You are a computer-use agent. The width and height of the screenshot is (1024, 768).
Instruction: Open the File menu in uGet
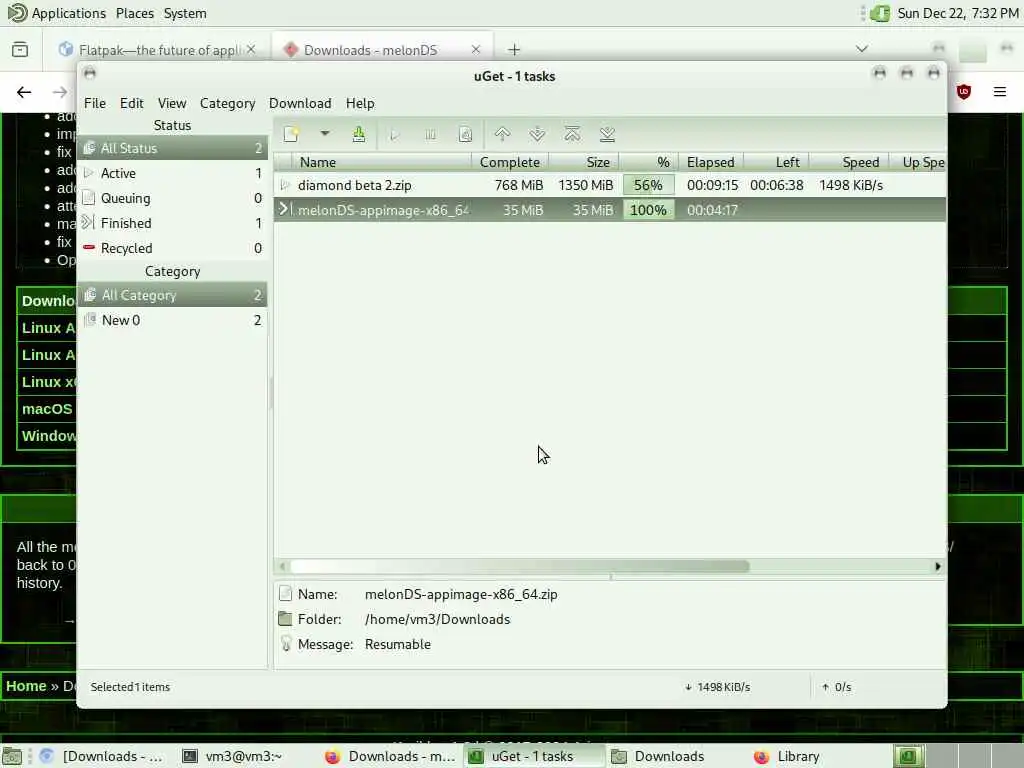95,103
